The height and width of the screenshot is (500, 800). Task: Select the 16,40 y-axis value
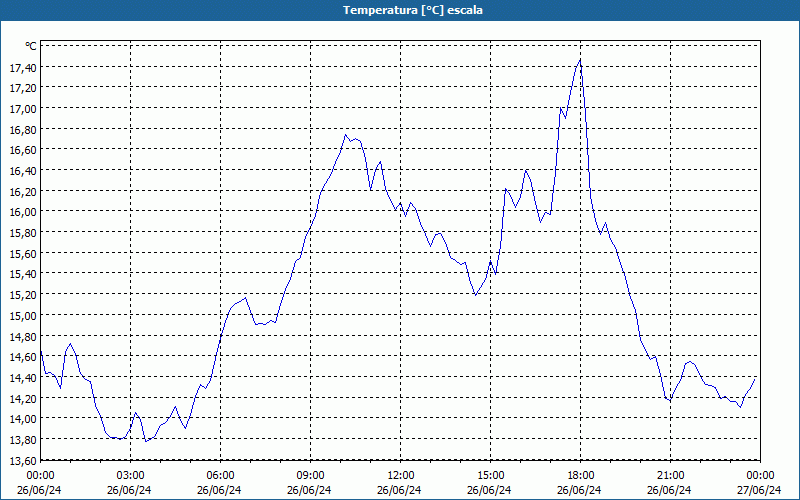tap(23, 170)
